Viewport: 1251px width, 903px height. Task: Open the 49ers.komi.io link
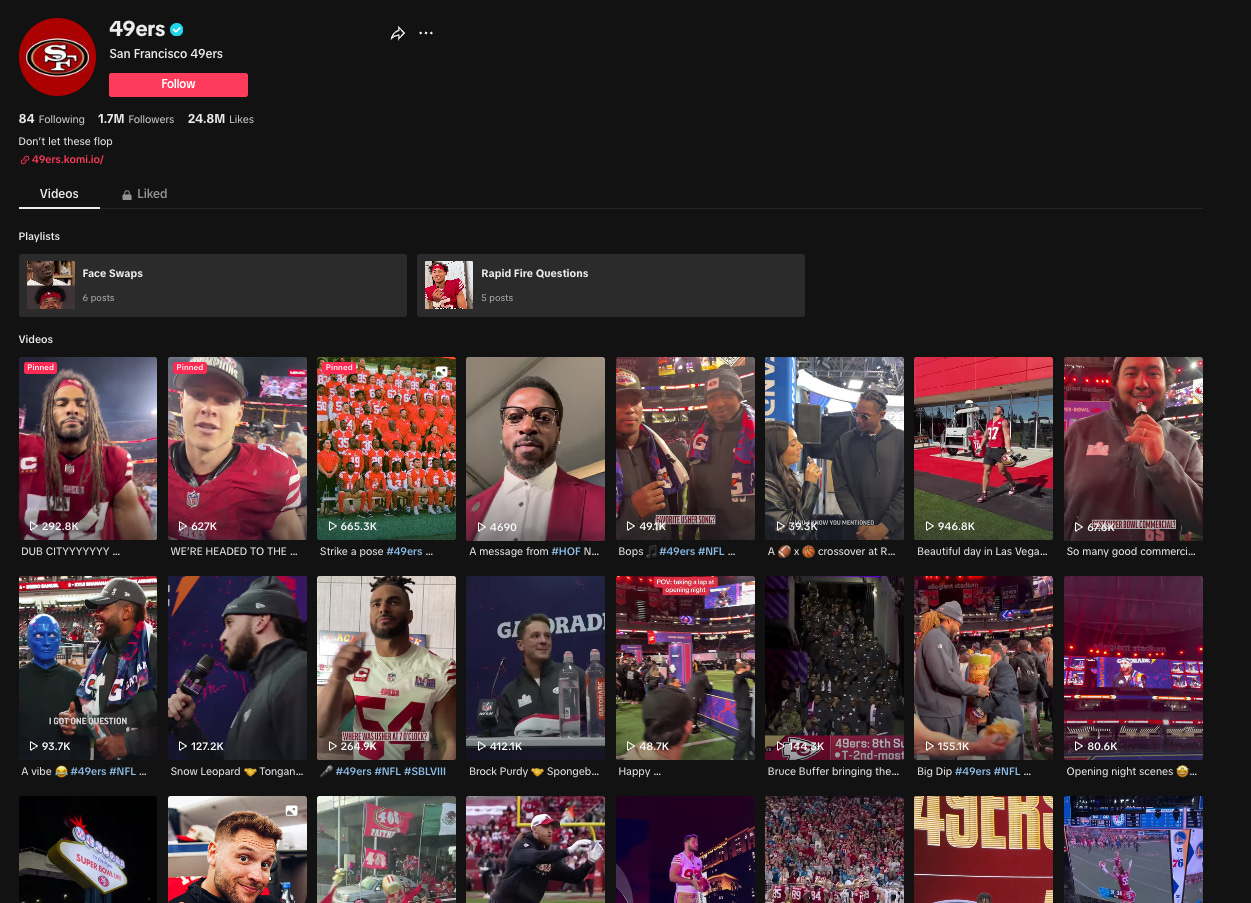67,160
